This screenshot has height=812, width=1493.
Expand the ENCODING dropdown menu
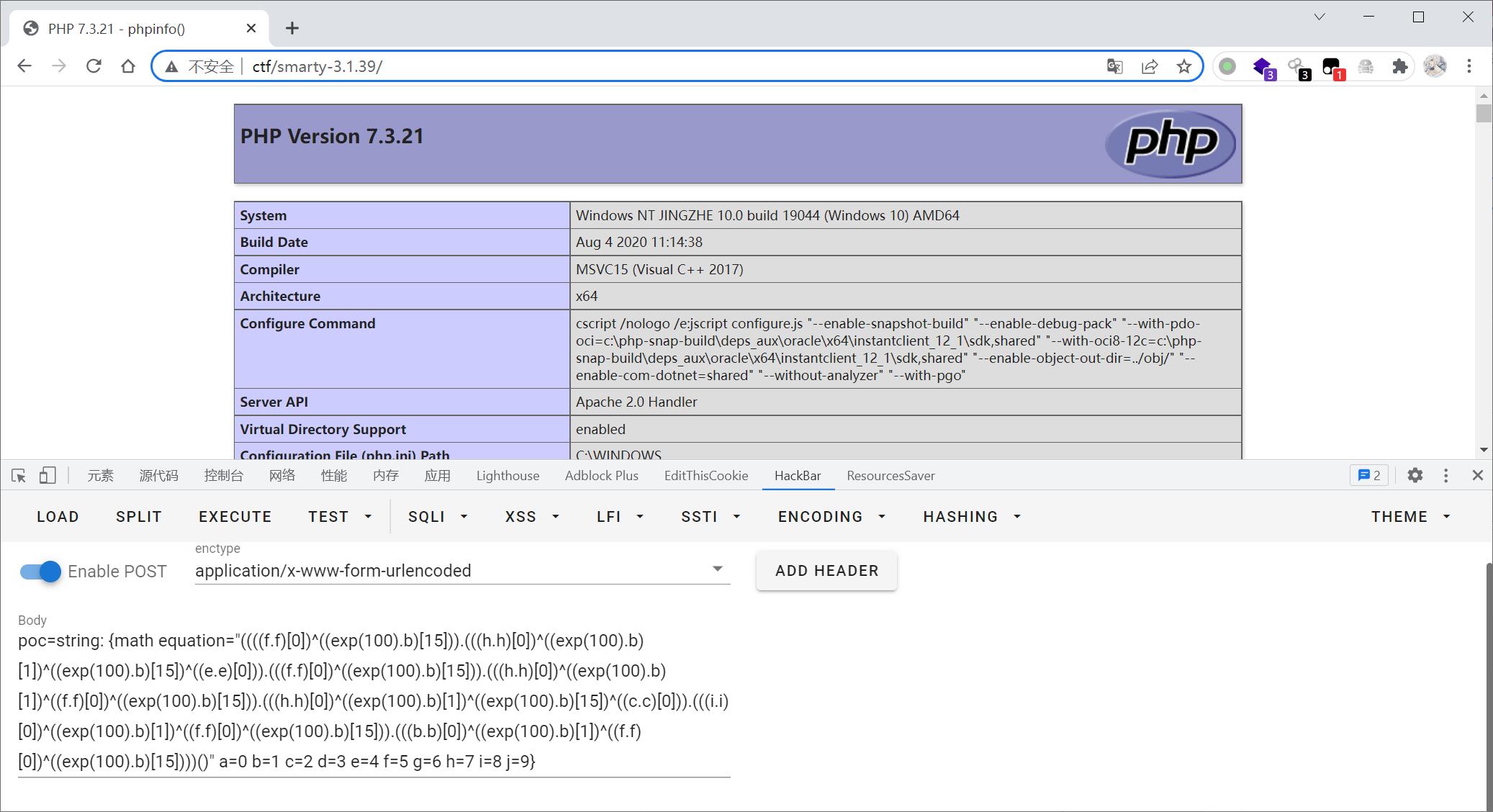point(831,517)
